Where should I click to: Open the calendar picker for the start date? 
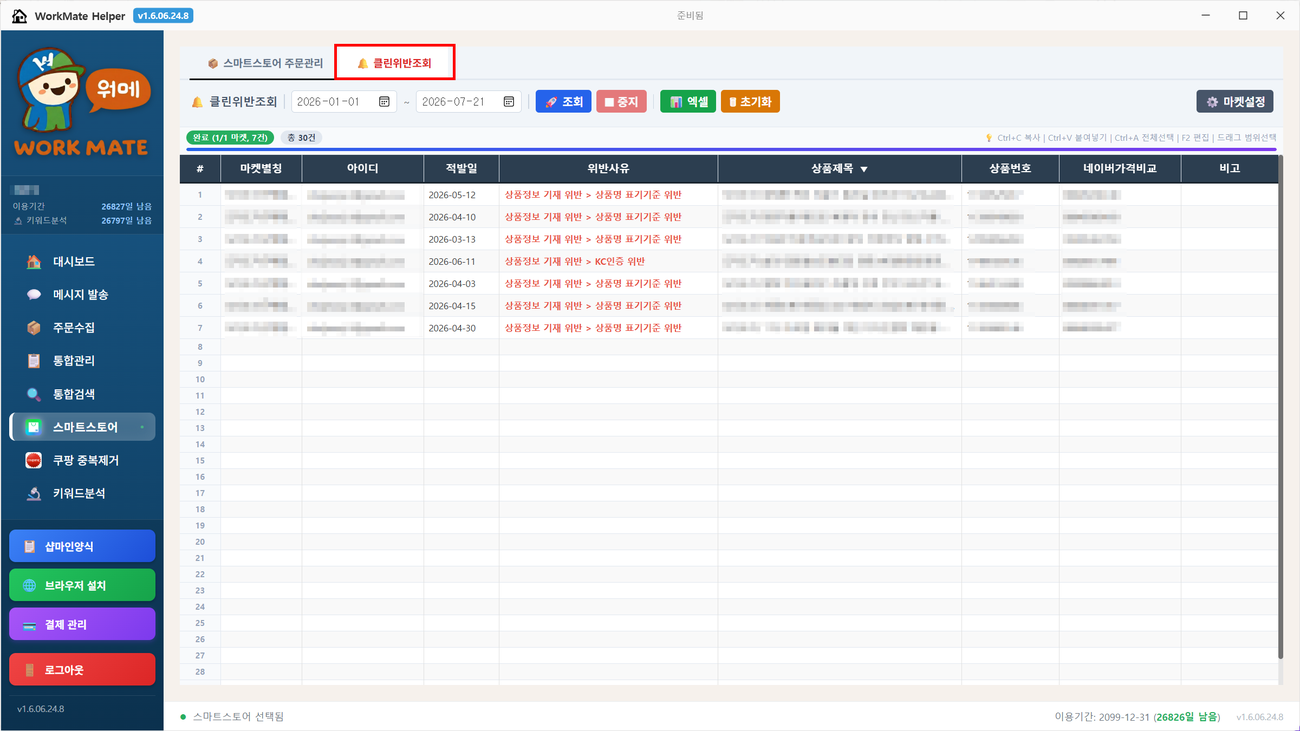pyautogui.click(x=384, y=102)
